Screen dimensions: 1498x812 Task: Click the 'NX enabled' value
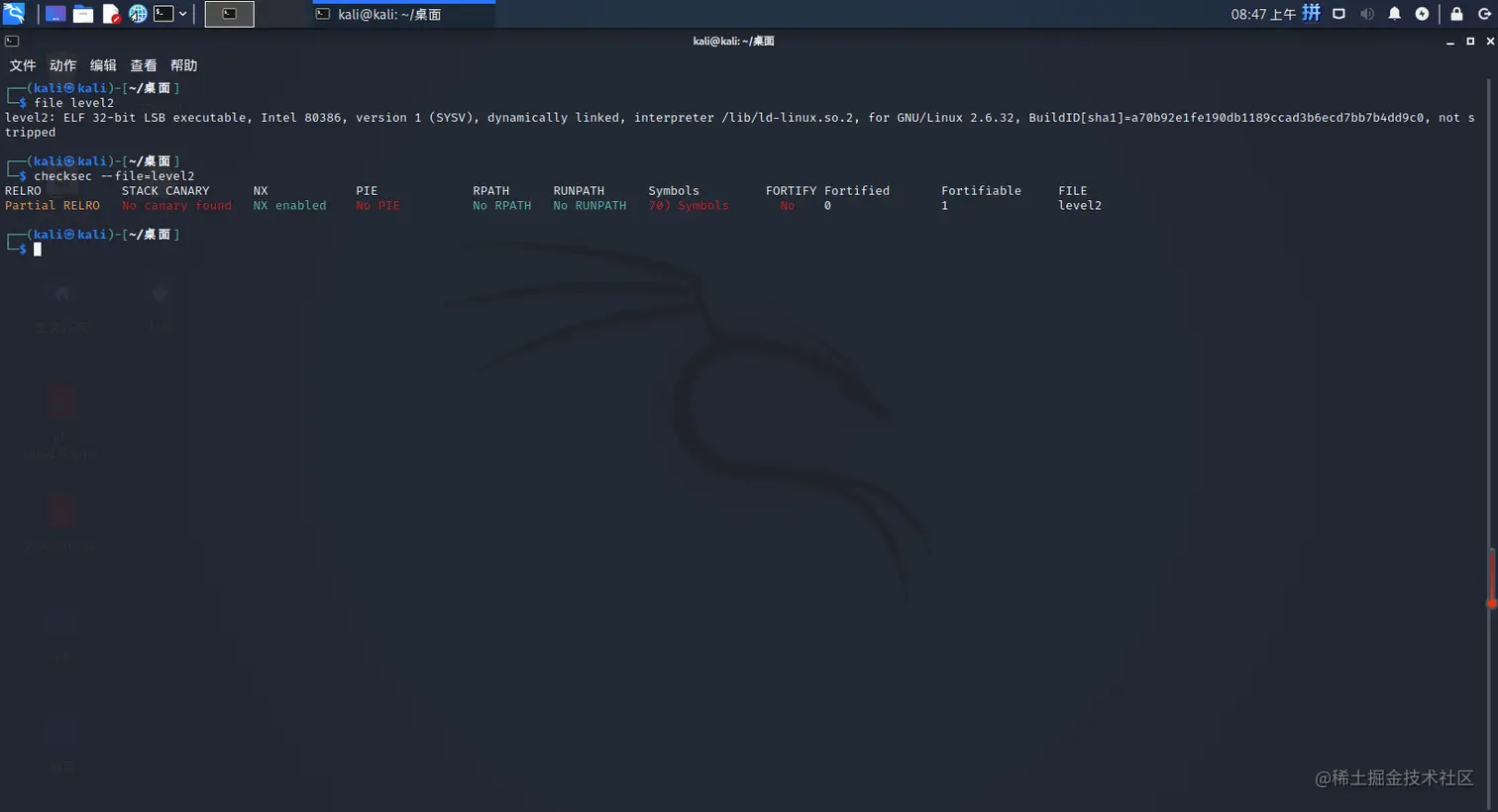coord(289,206)
